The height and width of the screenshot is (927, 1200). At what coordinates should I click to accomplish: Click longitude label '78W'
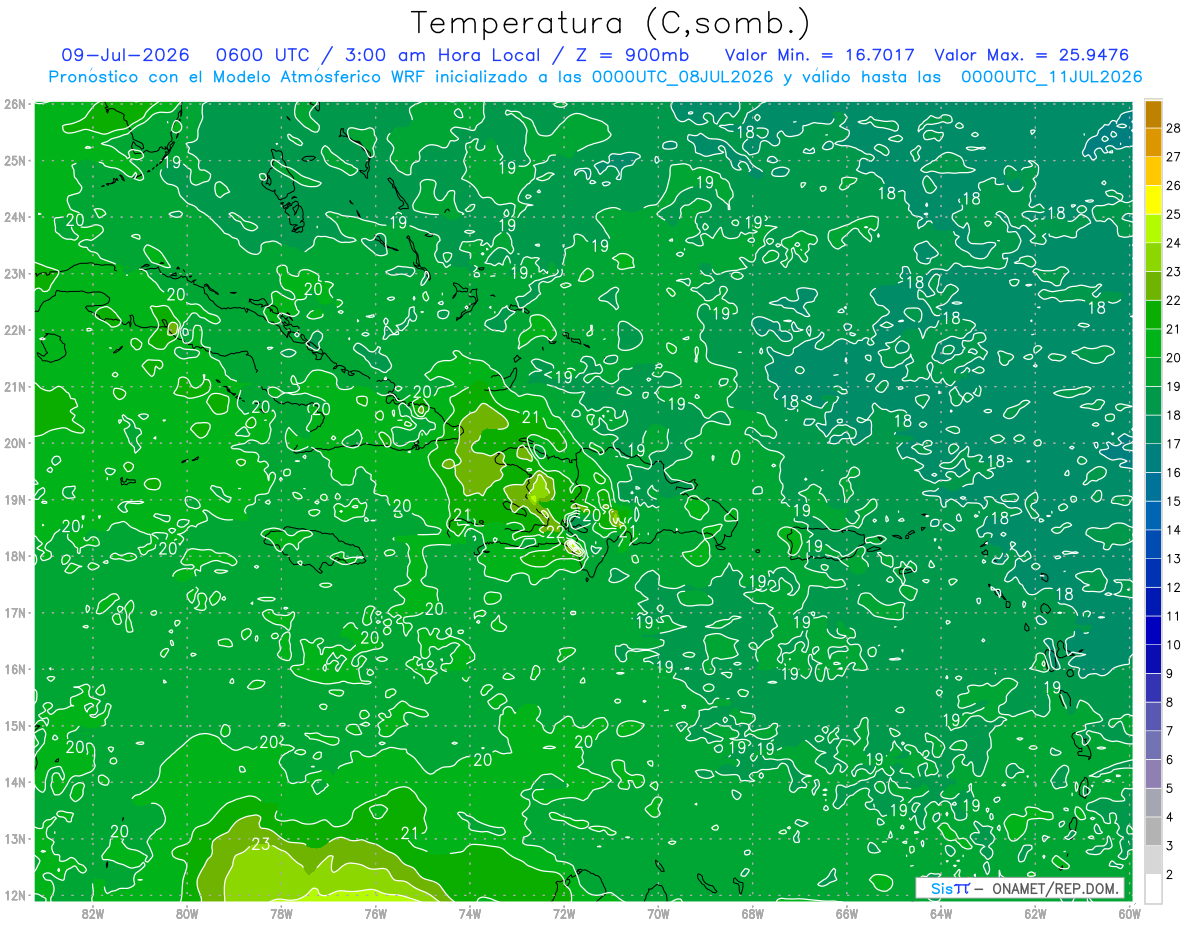pos(281,913)
